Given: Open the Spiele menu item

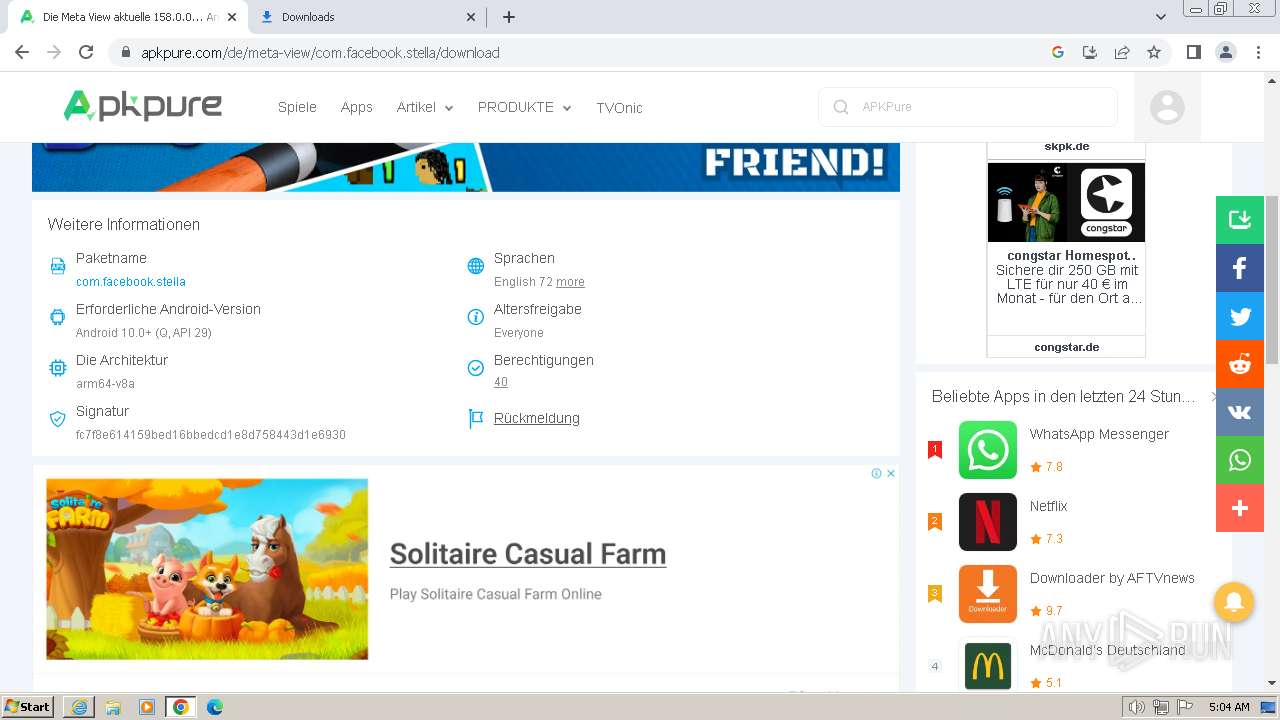Looking at the screenshot, I should pyautogui.click(x=297, y=107).
